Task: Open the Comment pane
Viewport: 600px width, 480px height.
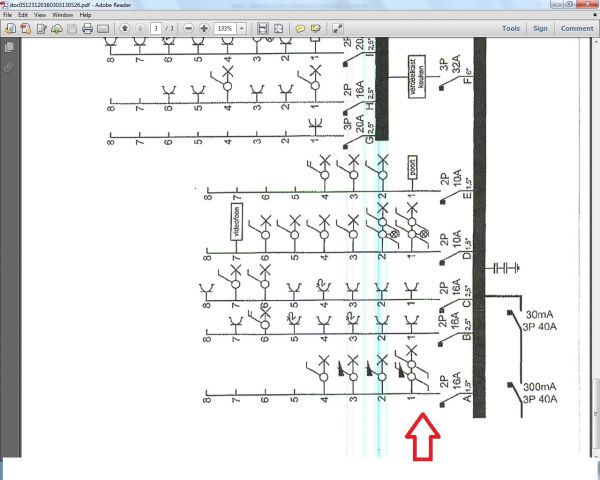Action: click(577, 28)
